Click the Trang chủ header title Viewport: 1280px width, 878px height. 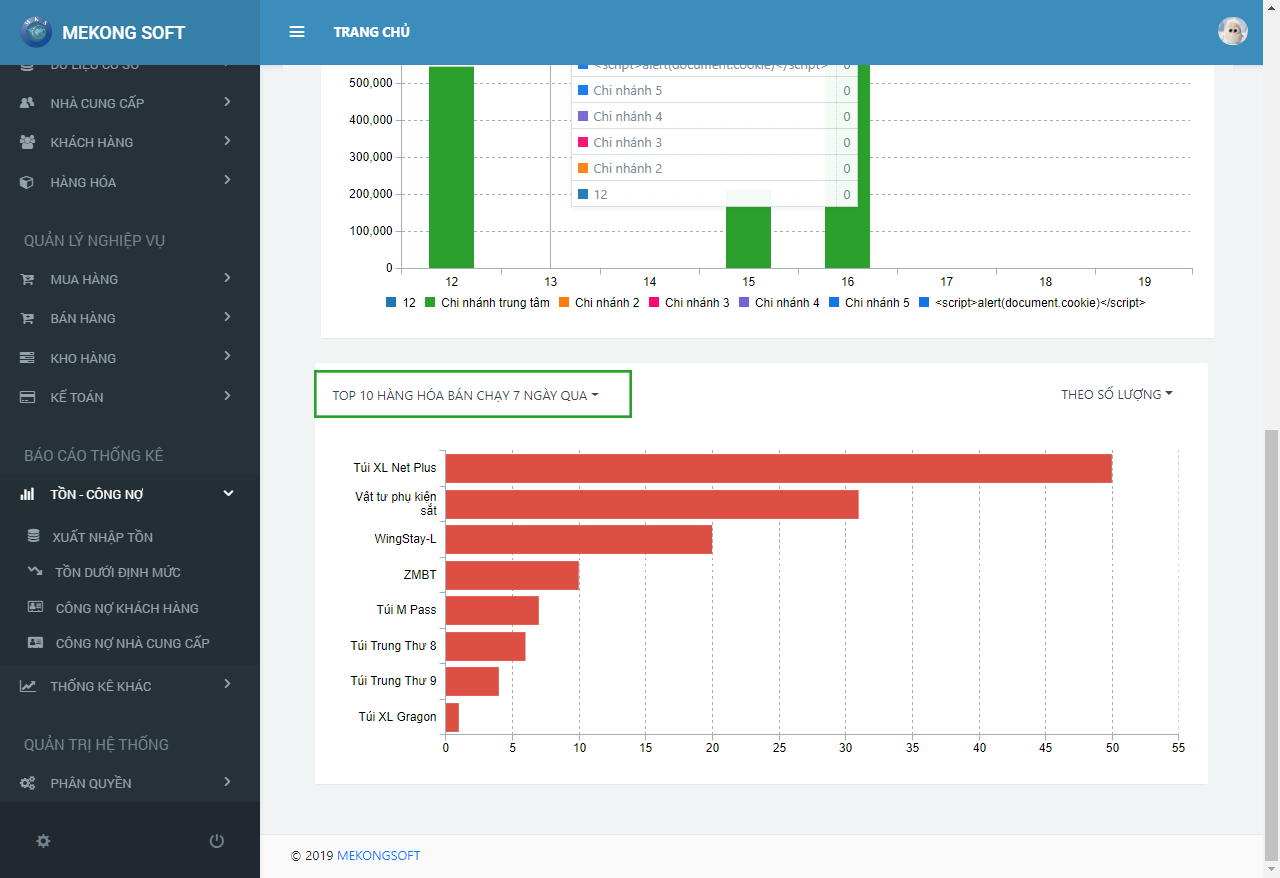coord(372,32)
